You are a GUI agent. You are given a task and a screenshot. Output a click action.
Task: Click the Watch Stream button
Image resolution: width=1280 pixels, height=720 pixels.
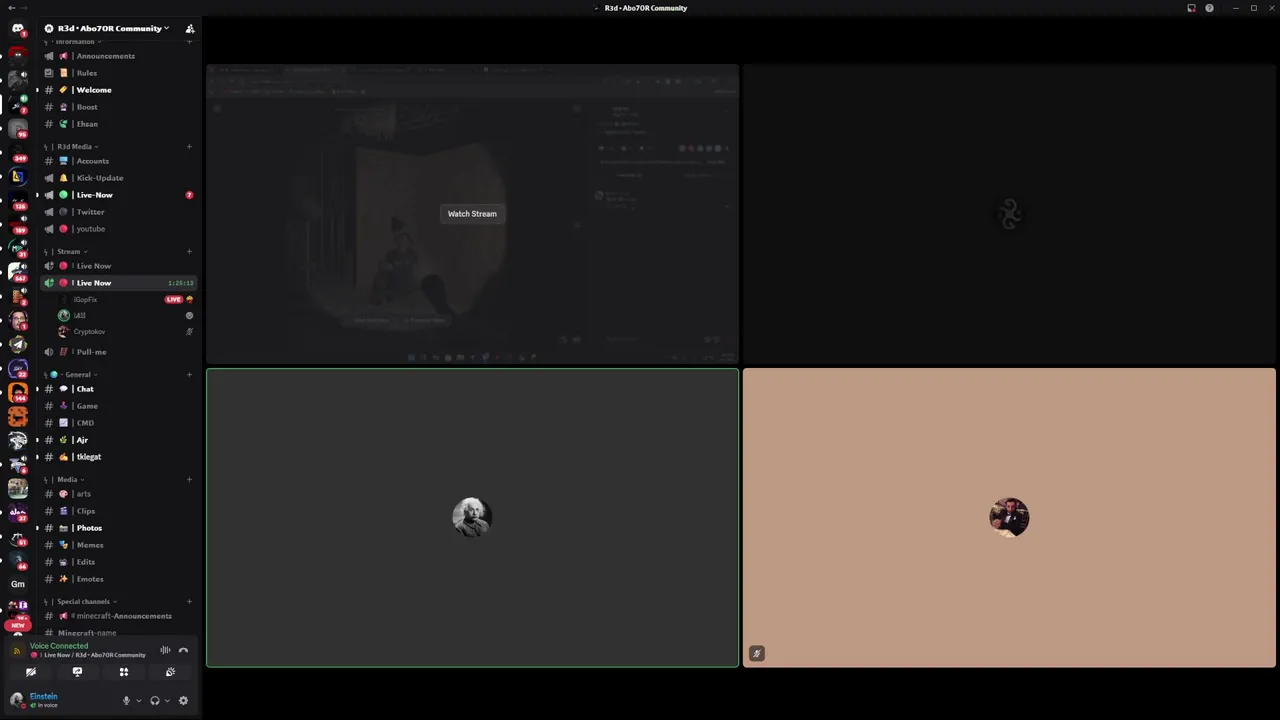472,214
